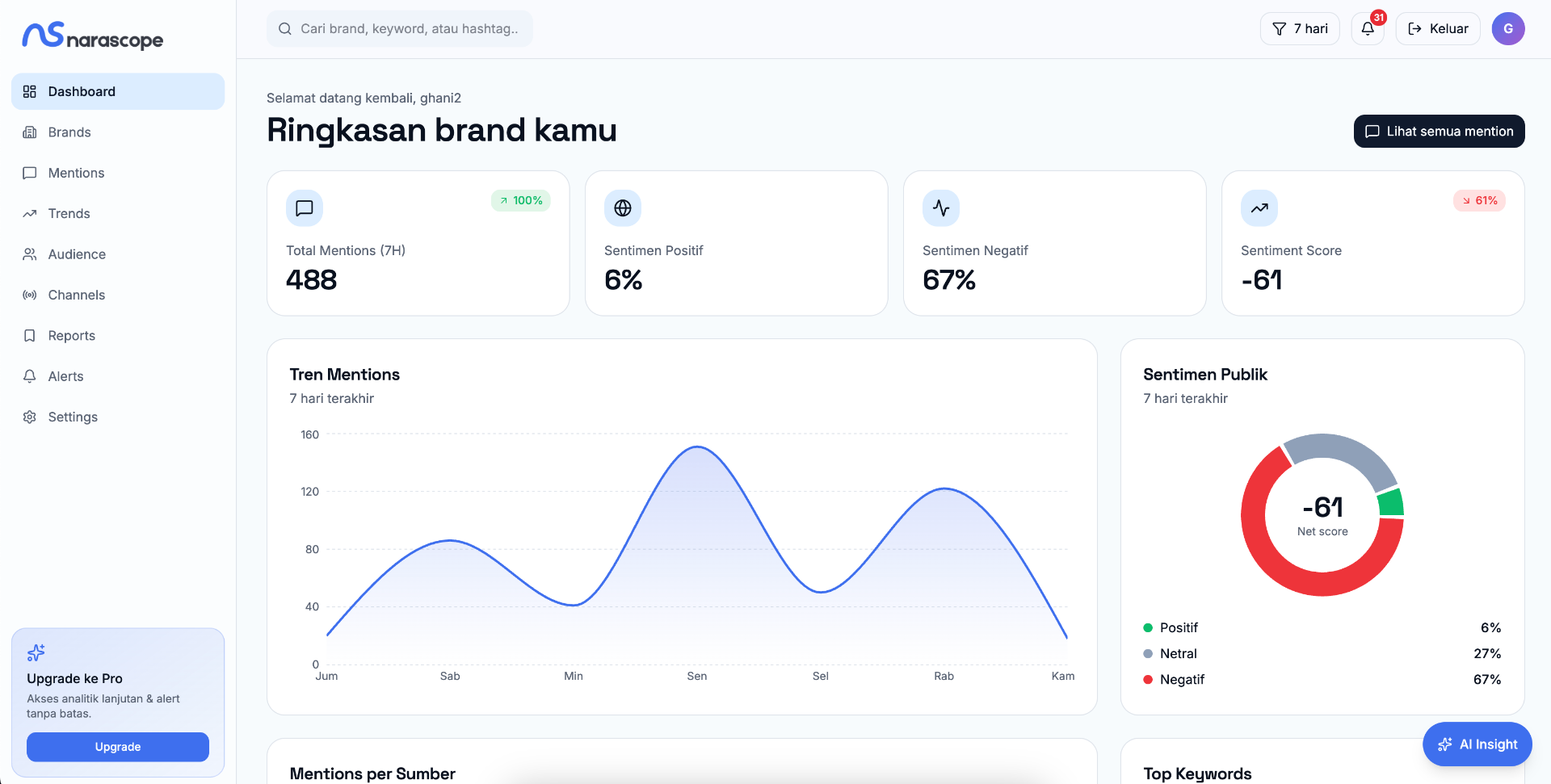Viewport: 1551px width, 784px height.
Task: Focus the brand/keyword search field
Action: [400, 29]
